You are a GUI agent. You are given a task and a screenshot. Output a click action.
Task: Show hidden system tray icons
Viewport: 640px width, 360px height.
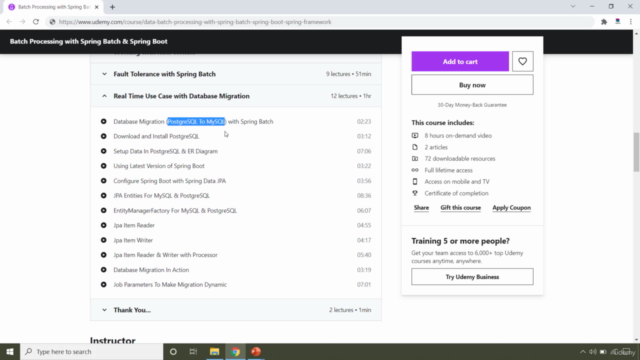(x=582, y=352)
